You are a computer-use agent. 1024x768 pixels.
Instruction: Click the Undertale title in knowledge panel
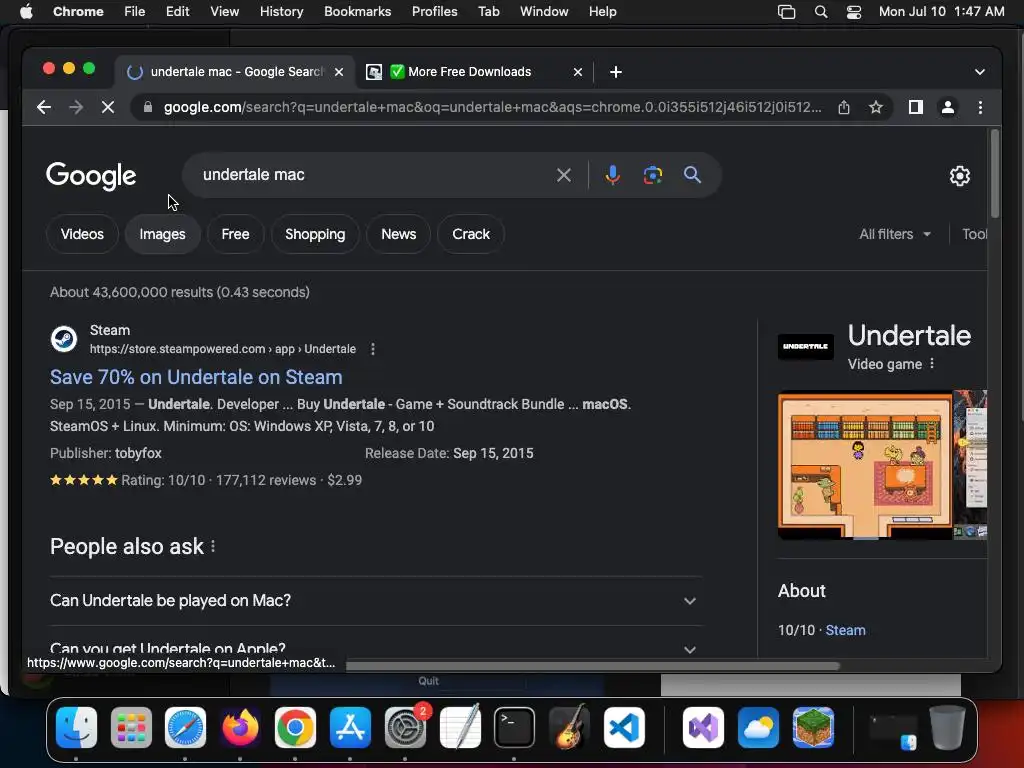click(x=909, y=336)
